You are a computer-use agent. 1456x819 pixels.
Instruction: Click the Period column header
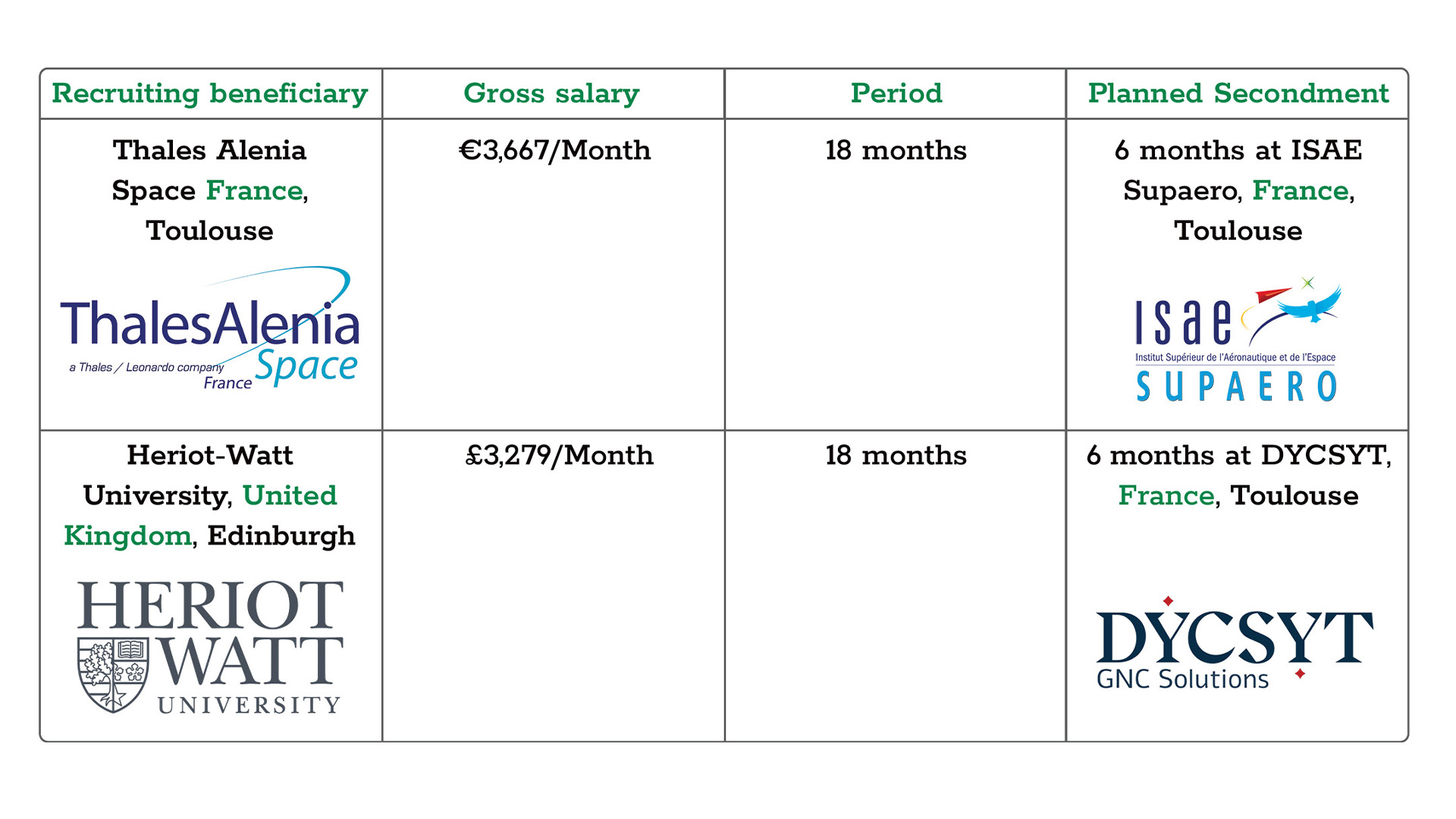tap(896, 93)
